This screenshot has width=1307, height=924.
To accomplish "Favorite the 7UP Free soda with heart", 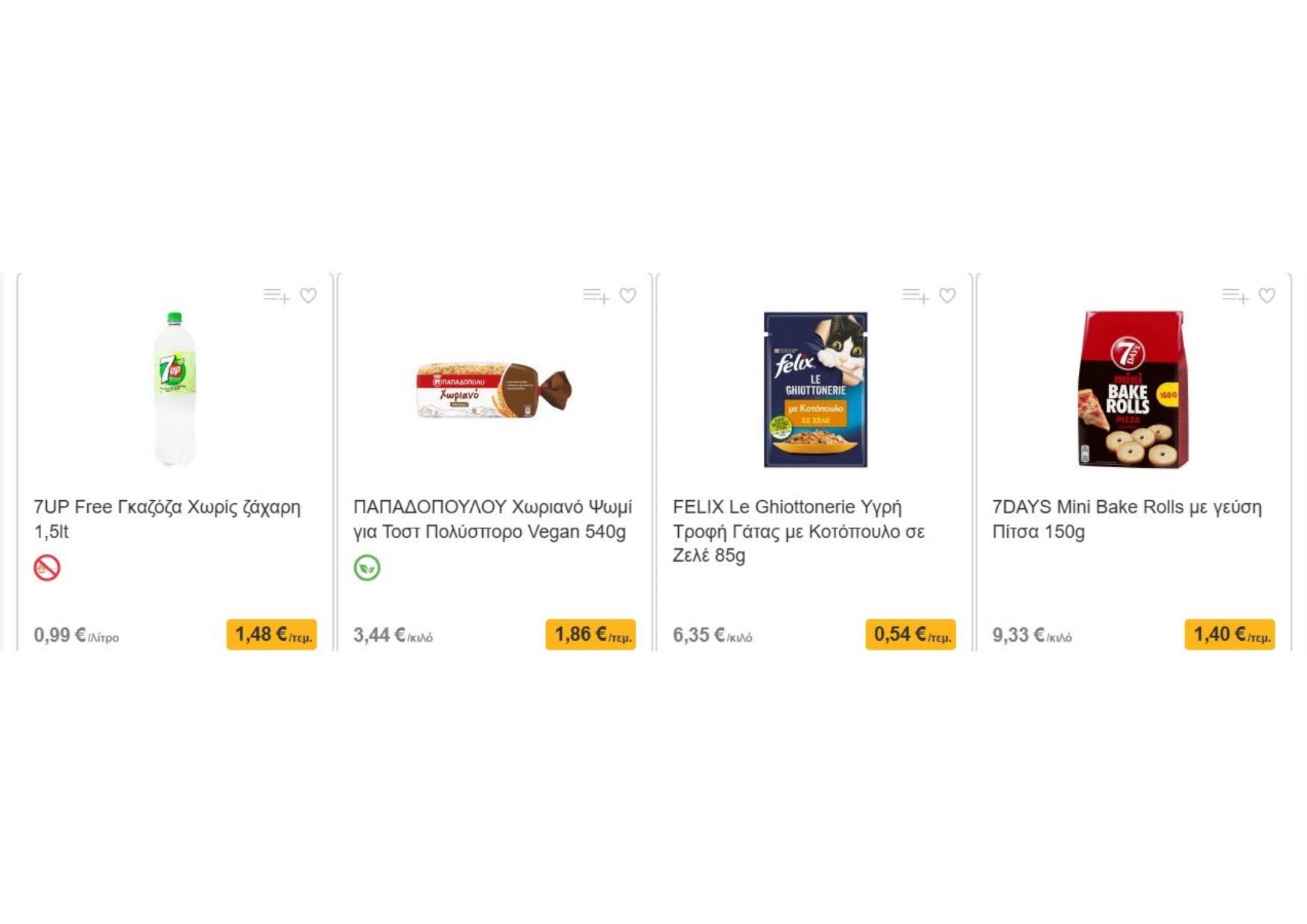I will tap(308, 296).
